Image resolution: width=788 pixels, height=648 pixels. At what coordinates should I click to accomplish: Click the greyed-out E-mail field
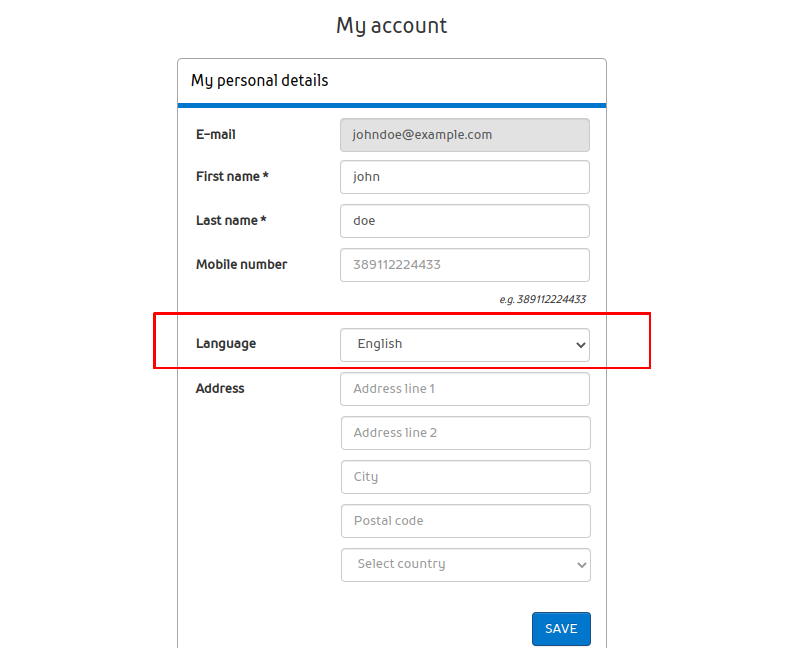[x=464, y=135]
